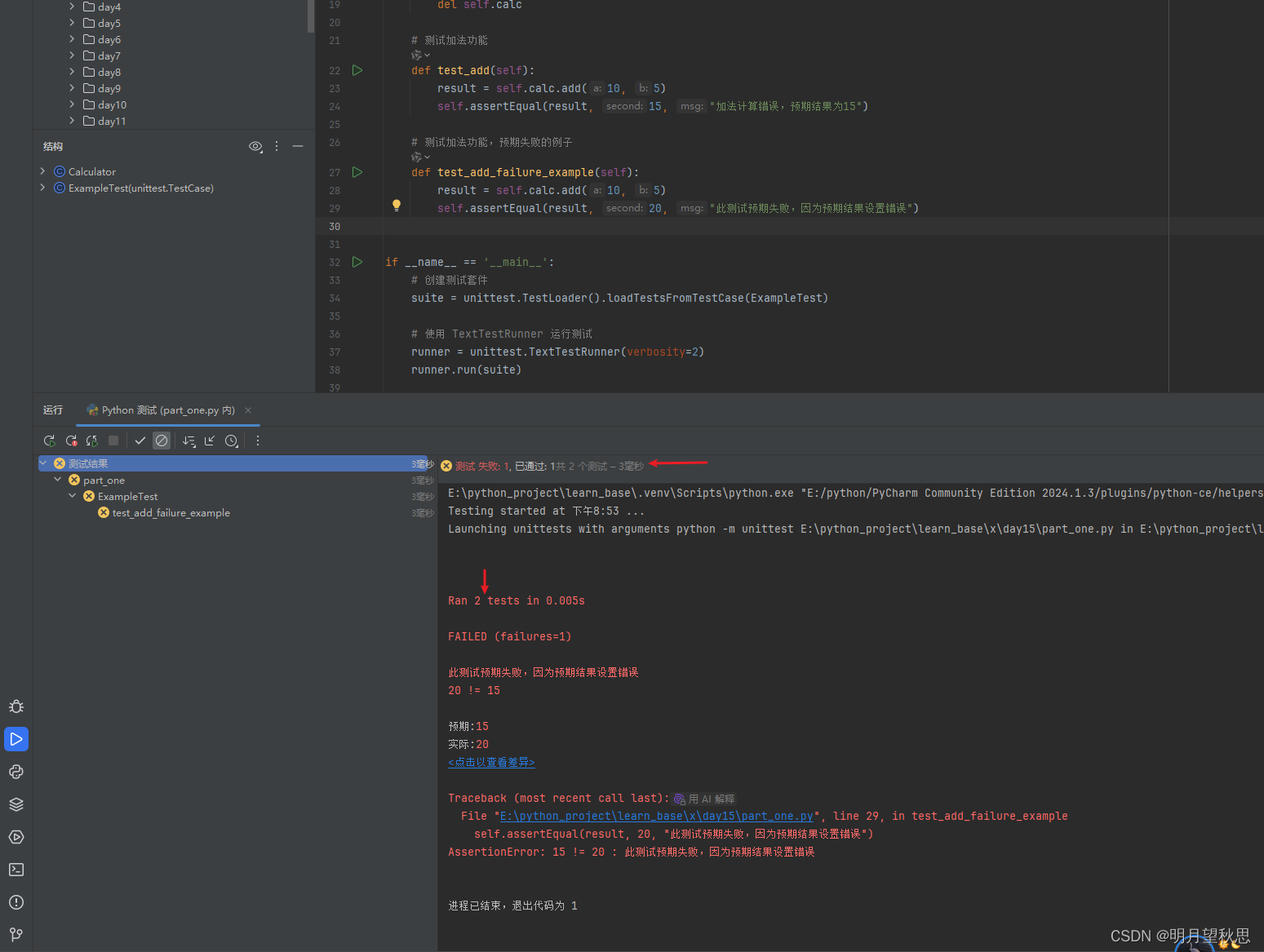
Task: Open the test sort options
Action: tap(189, 441)
